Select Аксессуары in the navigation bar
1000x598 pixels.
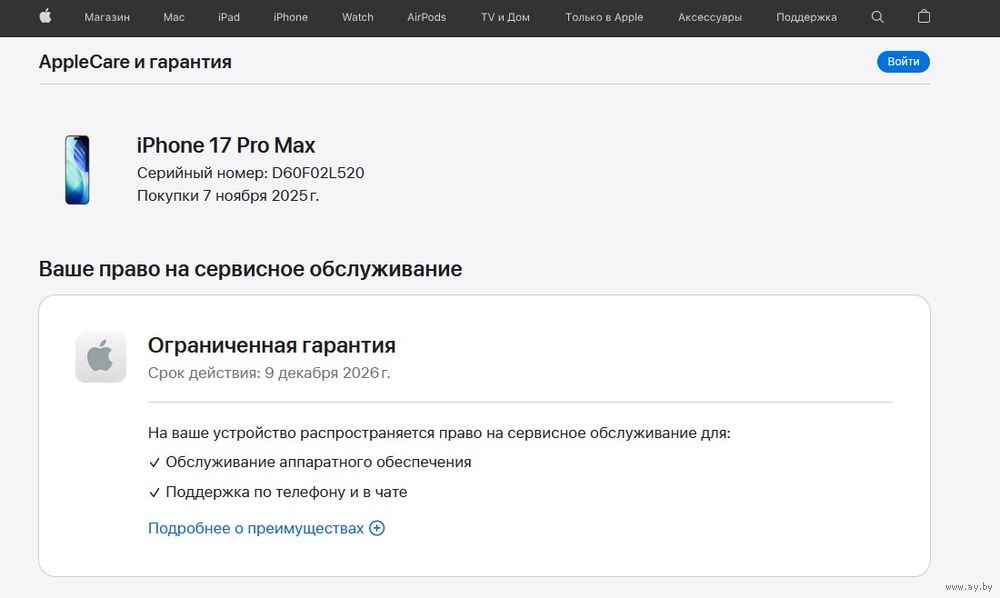(x=710, y=17)
